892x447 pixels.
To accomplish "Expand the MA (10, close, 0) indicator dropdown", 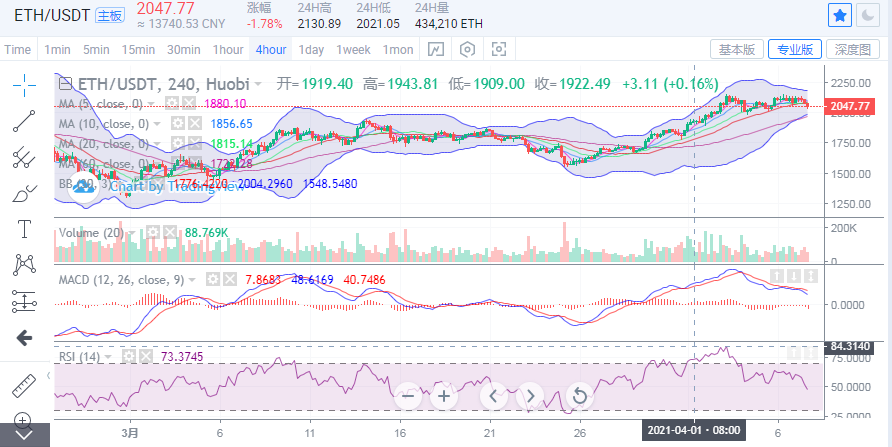I will pyautogui.click(x=158, y=123).
